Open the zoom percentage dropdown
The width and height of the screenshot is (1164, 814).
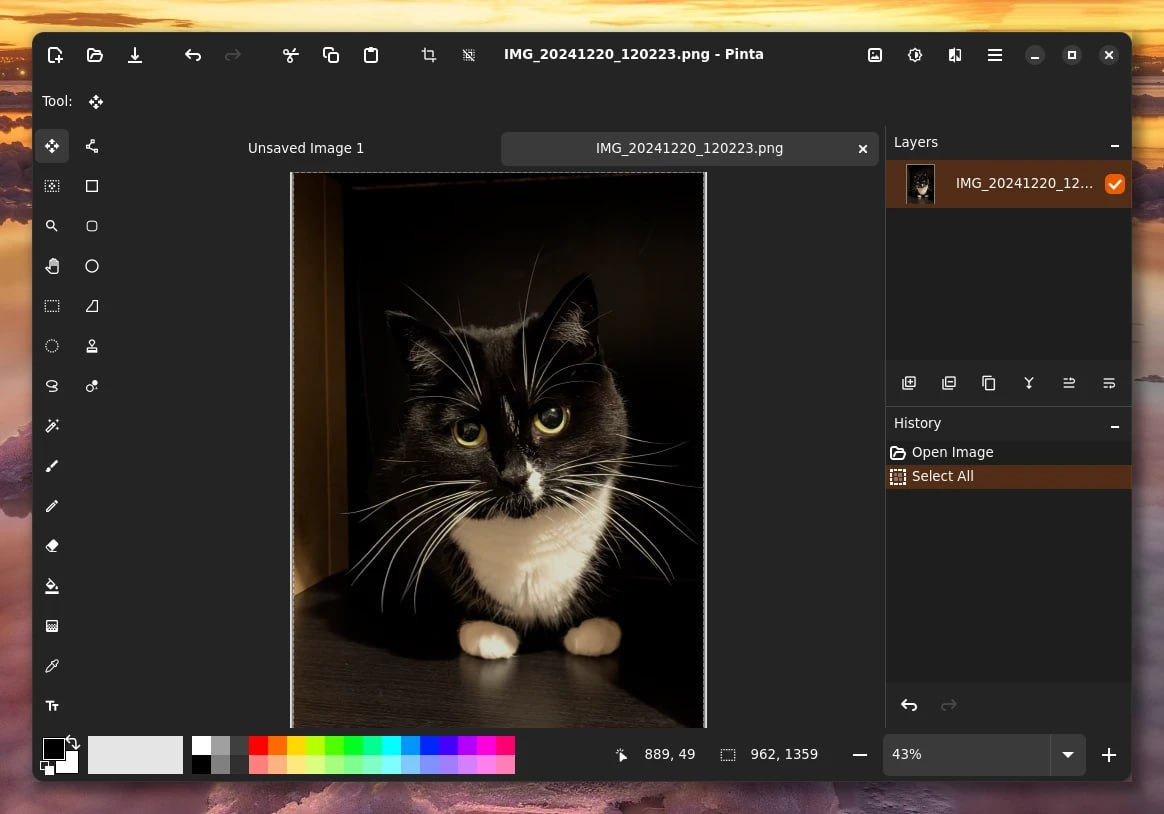(x=1067, y=755)
